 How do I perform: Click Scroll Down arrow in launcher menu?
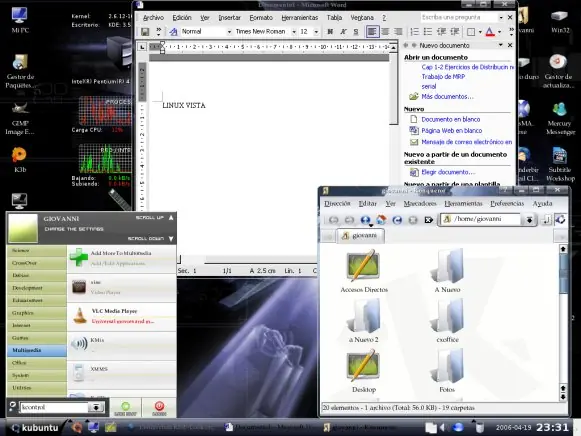click(171, 239)
